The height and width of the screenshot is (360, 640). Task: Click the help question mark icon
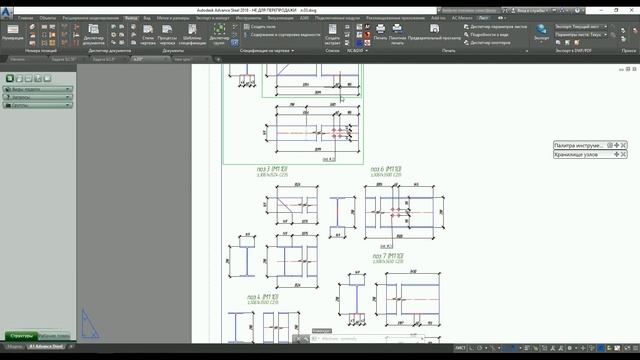point(578,11)
